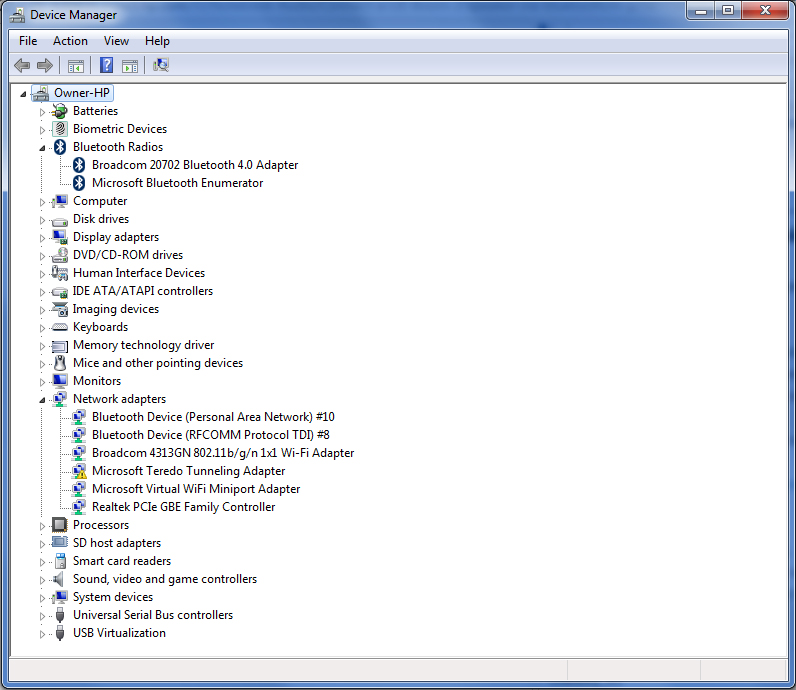The height and width of the screenshot is (690, 796).
Task: Collapse the Bluetooth Radios branch
Action: 42,148
